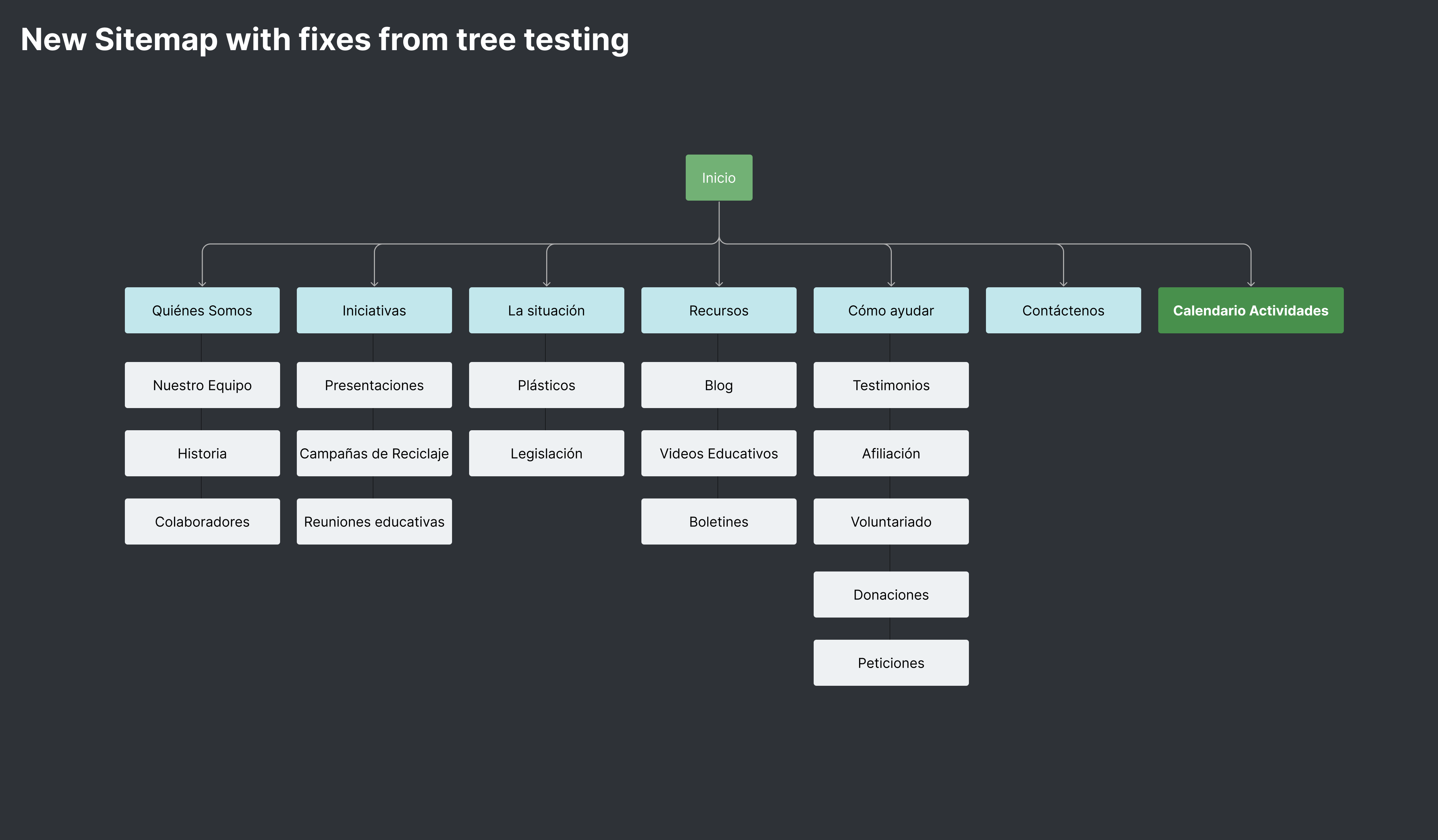This screenshot has height=840, width=1438.
Task: Click the Inicio root node
Action: pyautogui.click(x=718, y=177)
